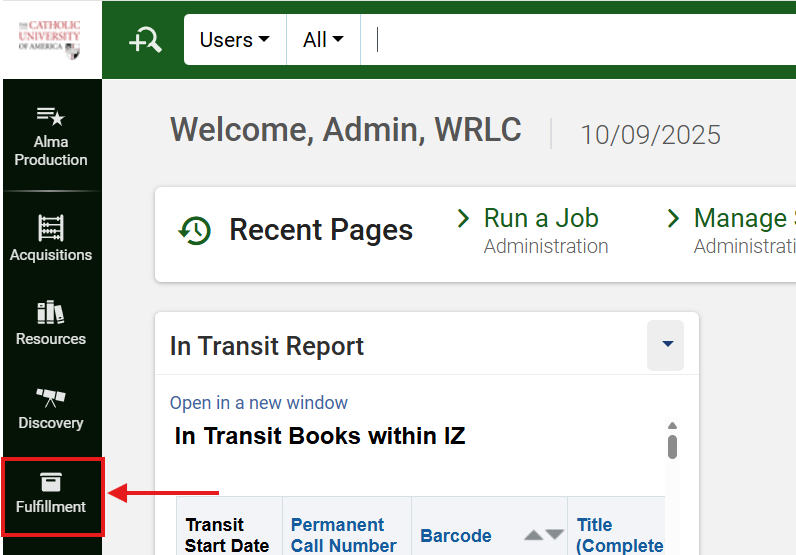Expand the All search field dropdown
Image resolution: width=796 pixels, height=555 pixels.
323,40
